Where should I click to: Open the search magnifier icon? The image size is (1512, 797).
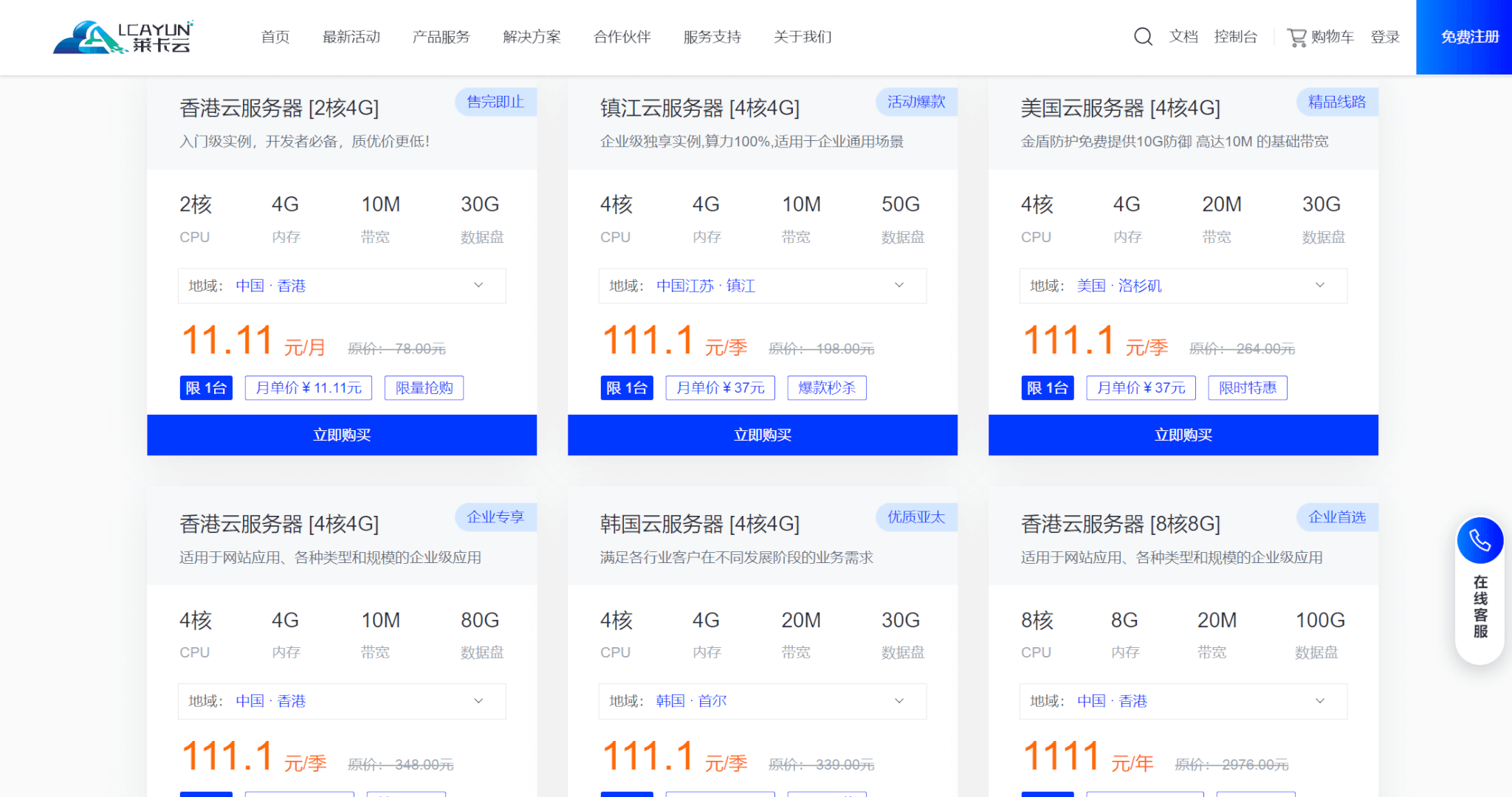(x=1143, y=37)
